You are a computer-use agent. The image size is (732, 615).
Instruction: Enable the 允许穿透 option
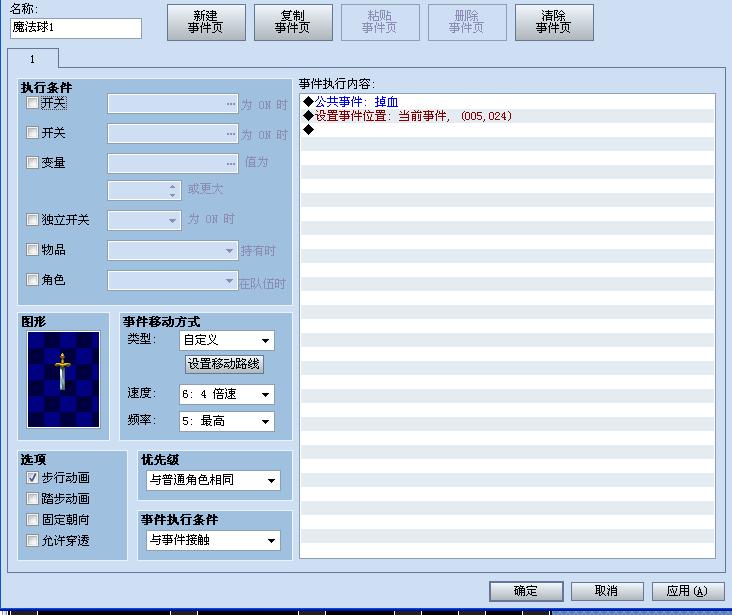click(32, 540)
